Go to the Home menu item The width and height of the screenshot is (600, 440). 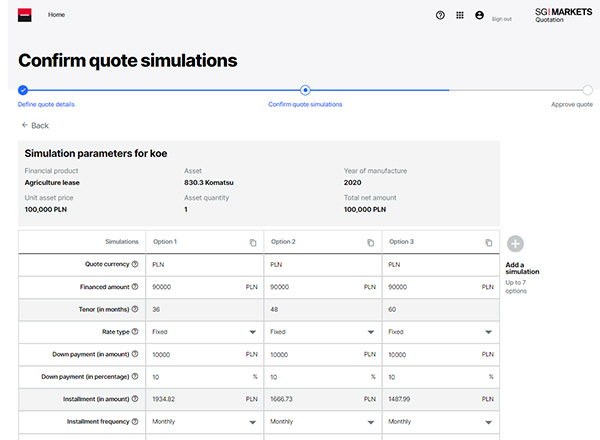(57, 15)
